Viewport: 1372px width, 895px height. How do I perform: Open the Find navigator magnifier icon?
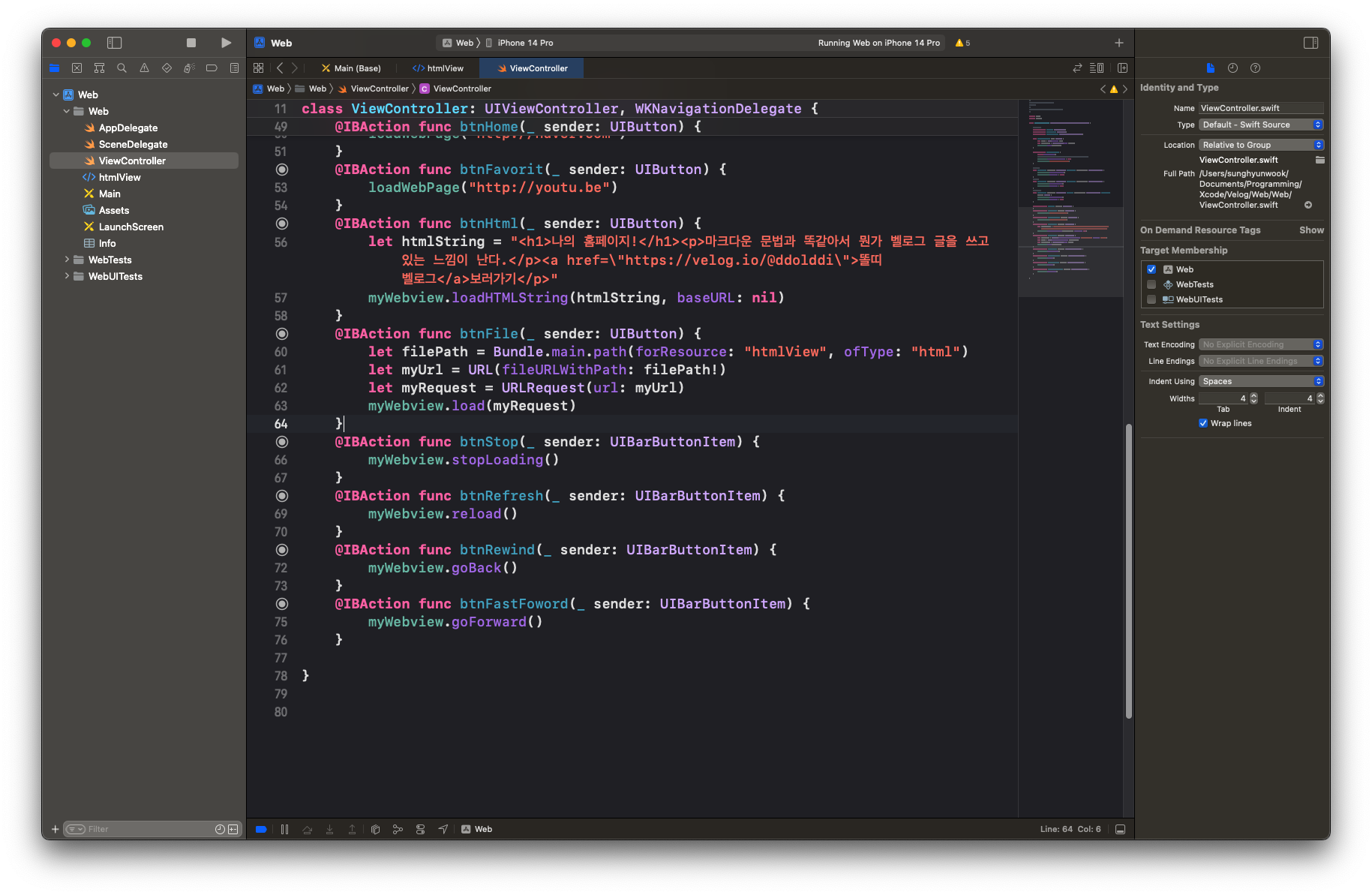pos(122,68)
